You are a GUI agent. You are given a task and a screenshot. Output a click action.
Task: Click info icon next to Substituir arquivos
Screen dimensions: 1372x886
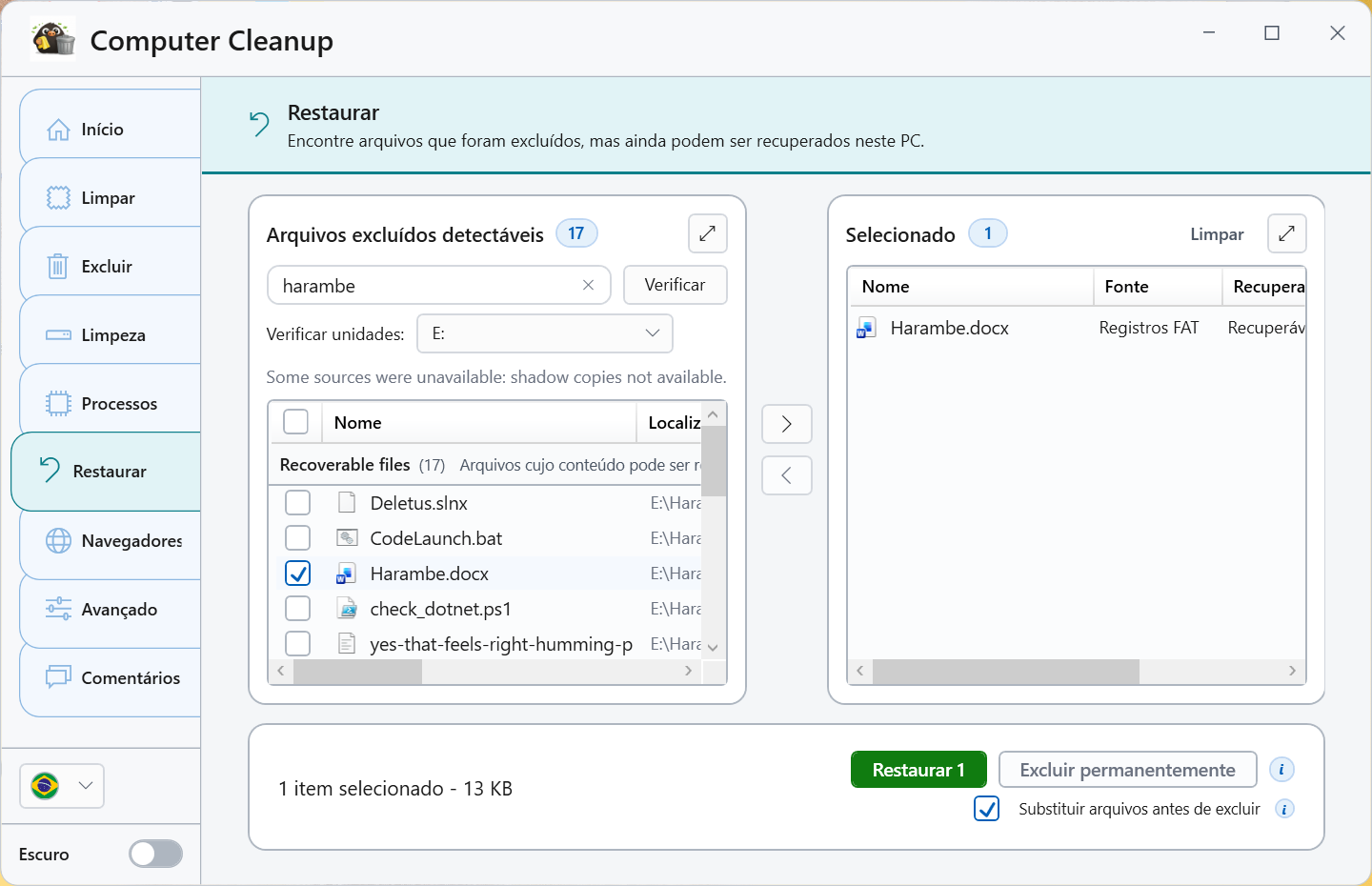pos(1284,809)
